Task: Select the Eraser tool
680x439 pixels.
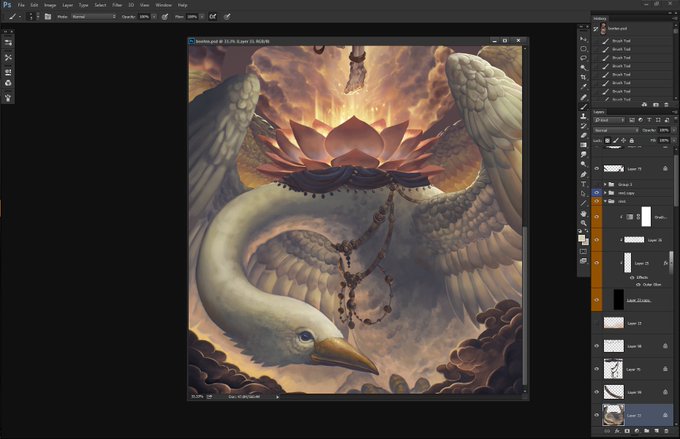Action: (584, 135)
